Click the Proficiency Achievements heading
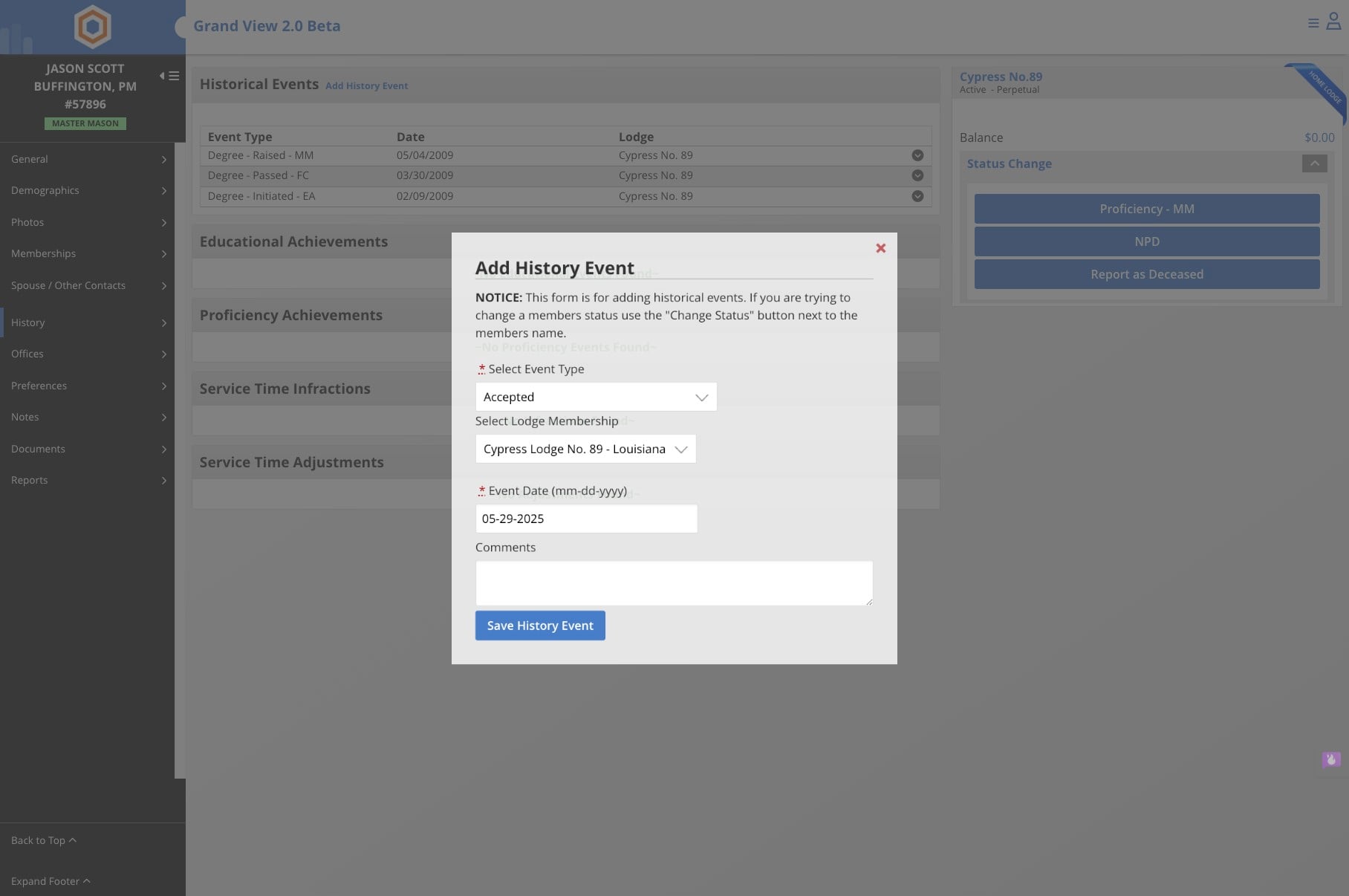Viewport: 1349px width, 896px height. (291, 315)
